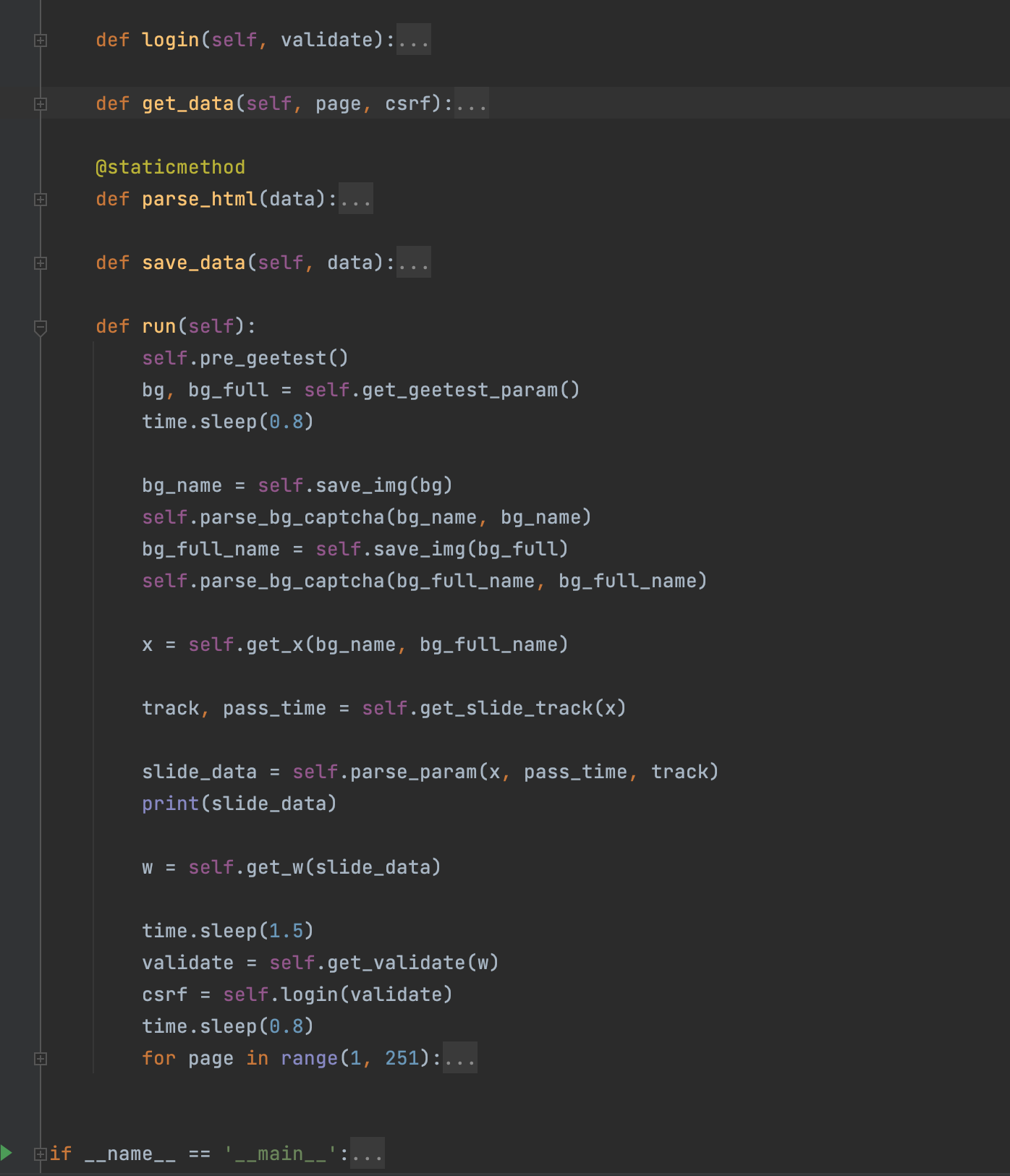Click bg_name in the save_img(bg) assignment
This screenshot has height=1176, width=1010.
(182, 485)
